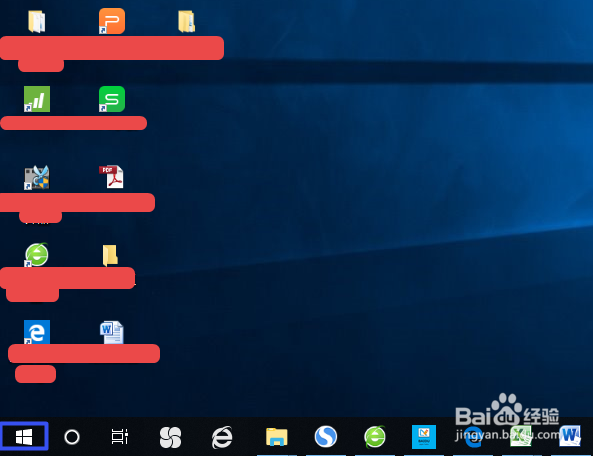
Task: Select the green 360 browser desktop shortcut
Action: pyautogui.click(x=37, y=255)
